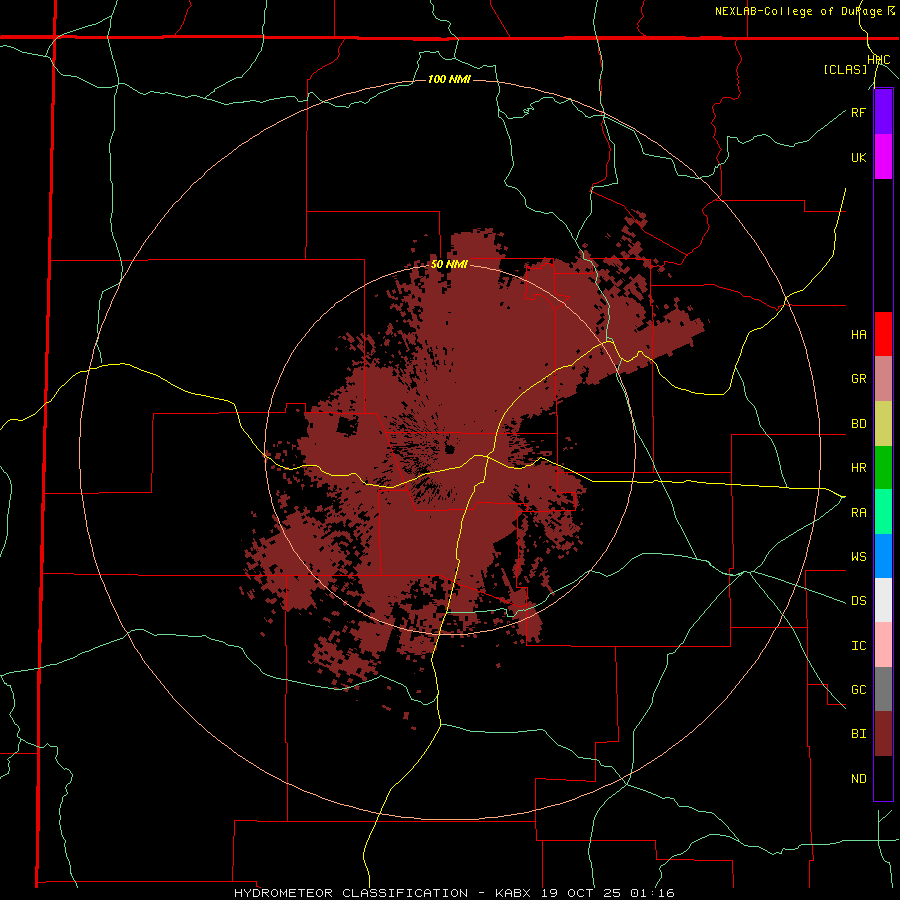Viewport: 900px width, 900px height.
Task: Click the IC legend label
Action: (x=858, y=646)
